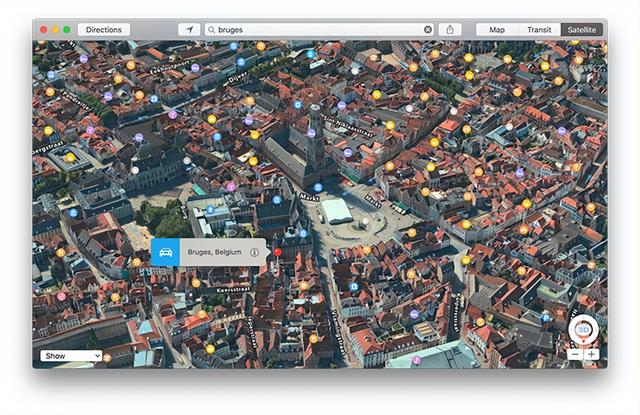The height and width of the screenshot is (415, 640).
Task: Zoom out with the minus button
Action: tap(575, 354)
